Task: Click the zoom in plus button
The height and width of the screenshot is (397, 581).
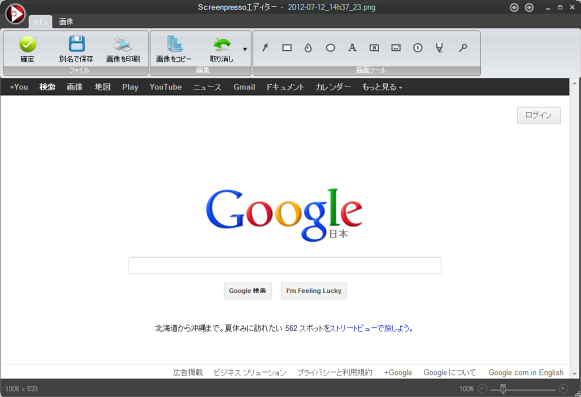Action: click(563, 388)
